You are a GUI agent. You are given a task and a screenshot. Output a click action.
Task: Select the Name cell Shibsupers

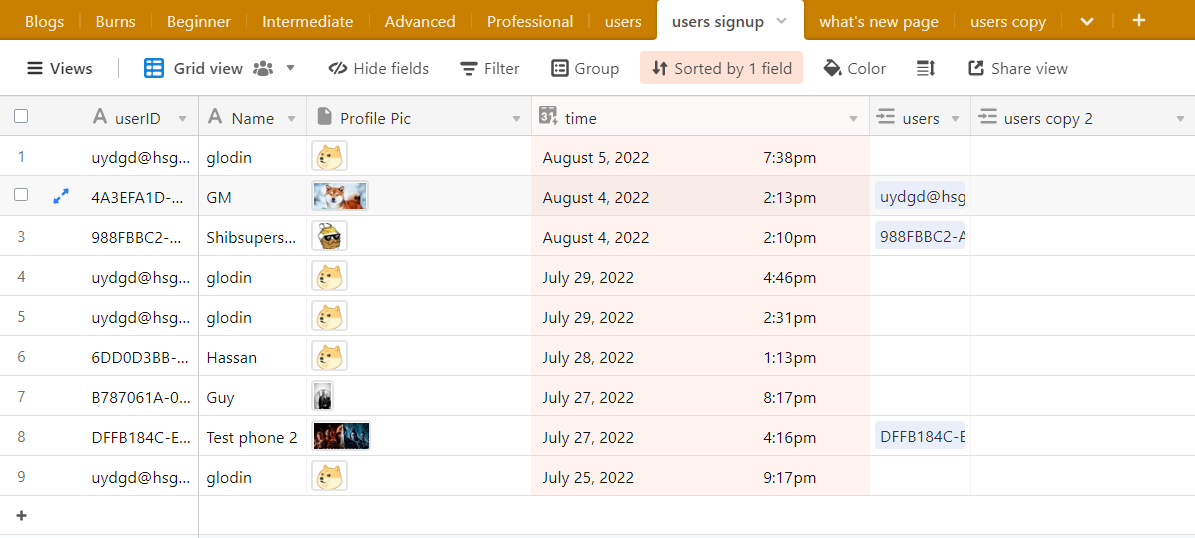click(x=252, y=237)
